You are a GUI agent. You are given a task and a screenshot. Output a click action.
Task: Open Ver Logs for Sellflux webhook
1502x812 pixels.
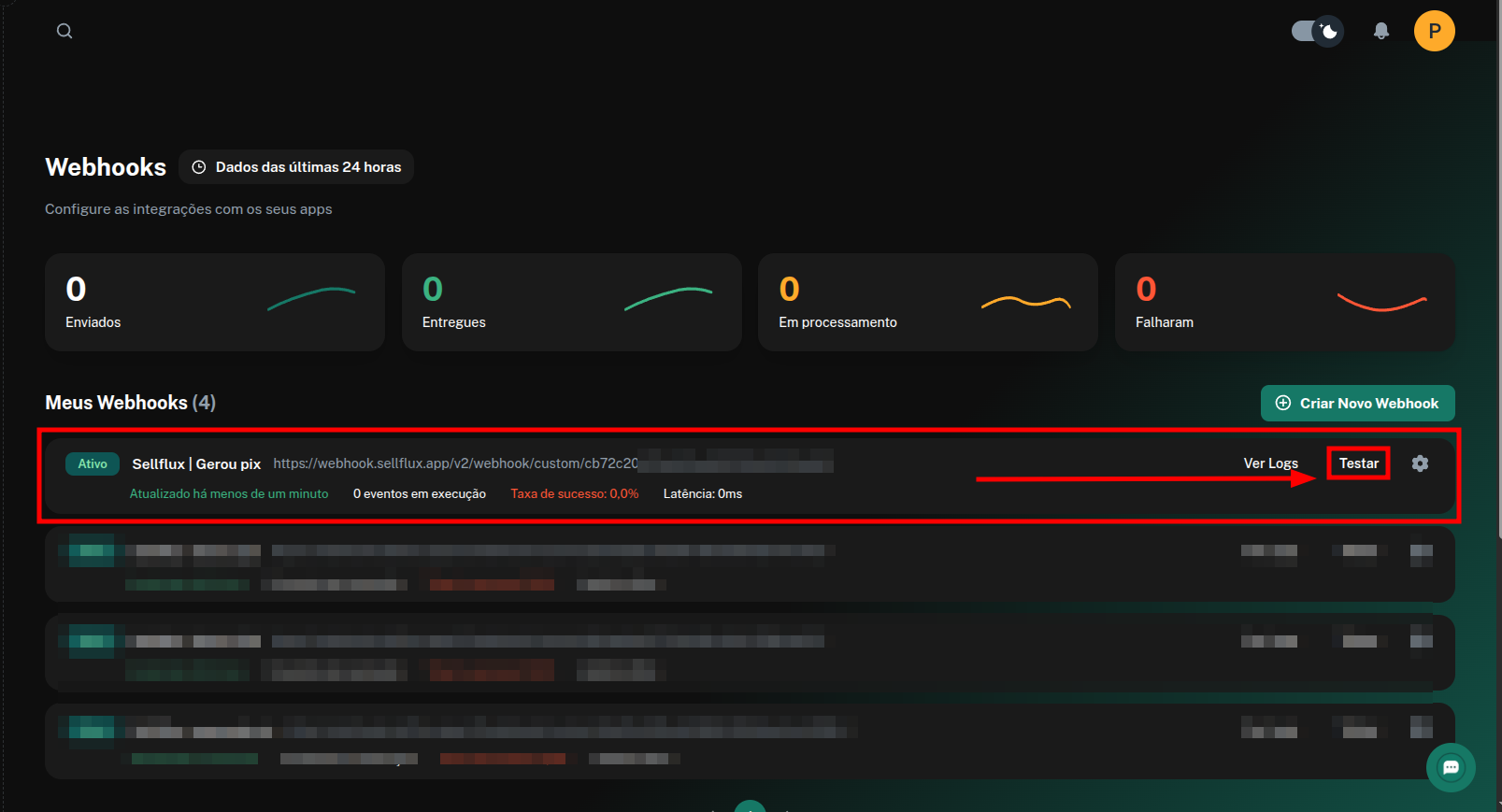(x=1270, y=463)
